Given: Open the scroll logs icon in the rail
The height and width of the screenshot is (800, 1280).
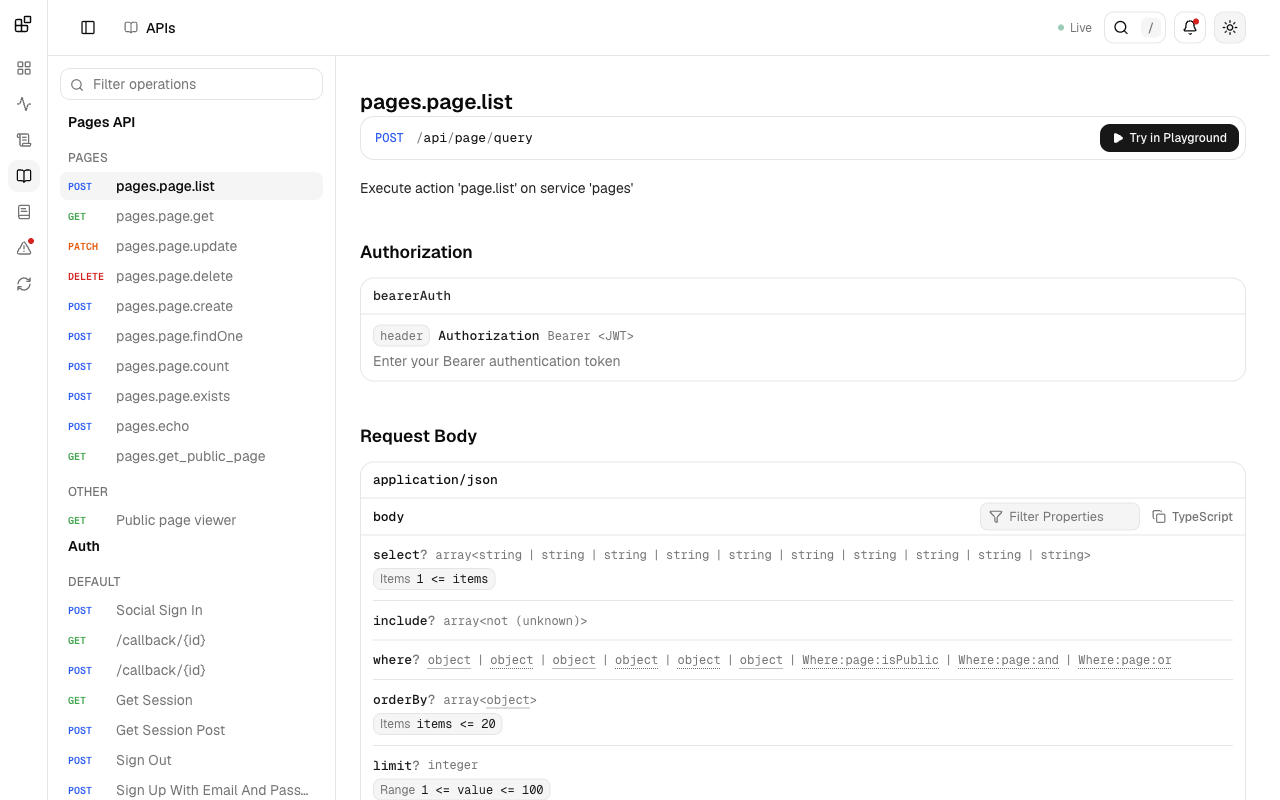Looking at the screenshot, I should pos(24,140).
